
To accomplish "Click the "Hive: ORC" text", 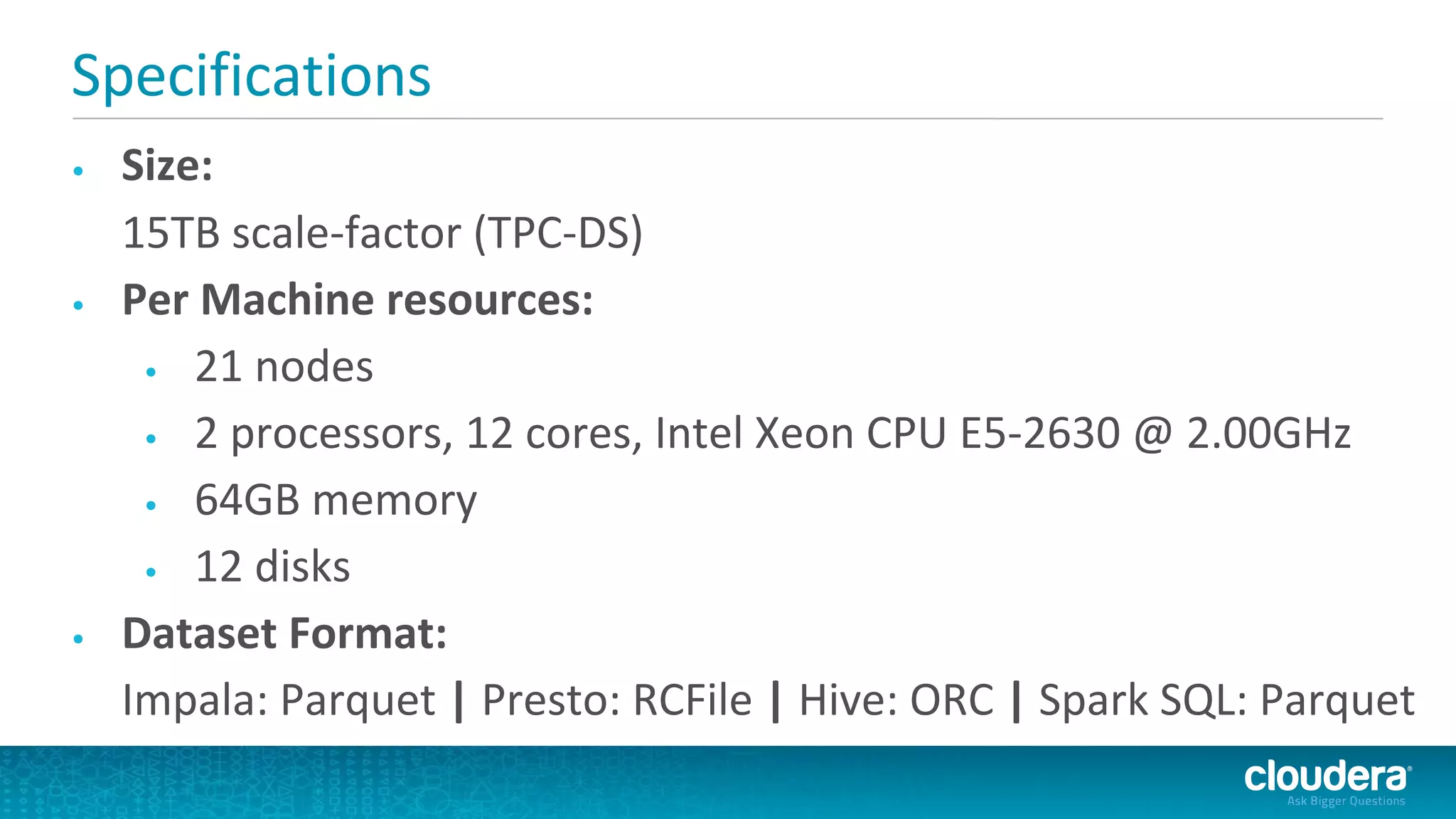I will [896, 700].
